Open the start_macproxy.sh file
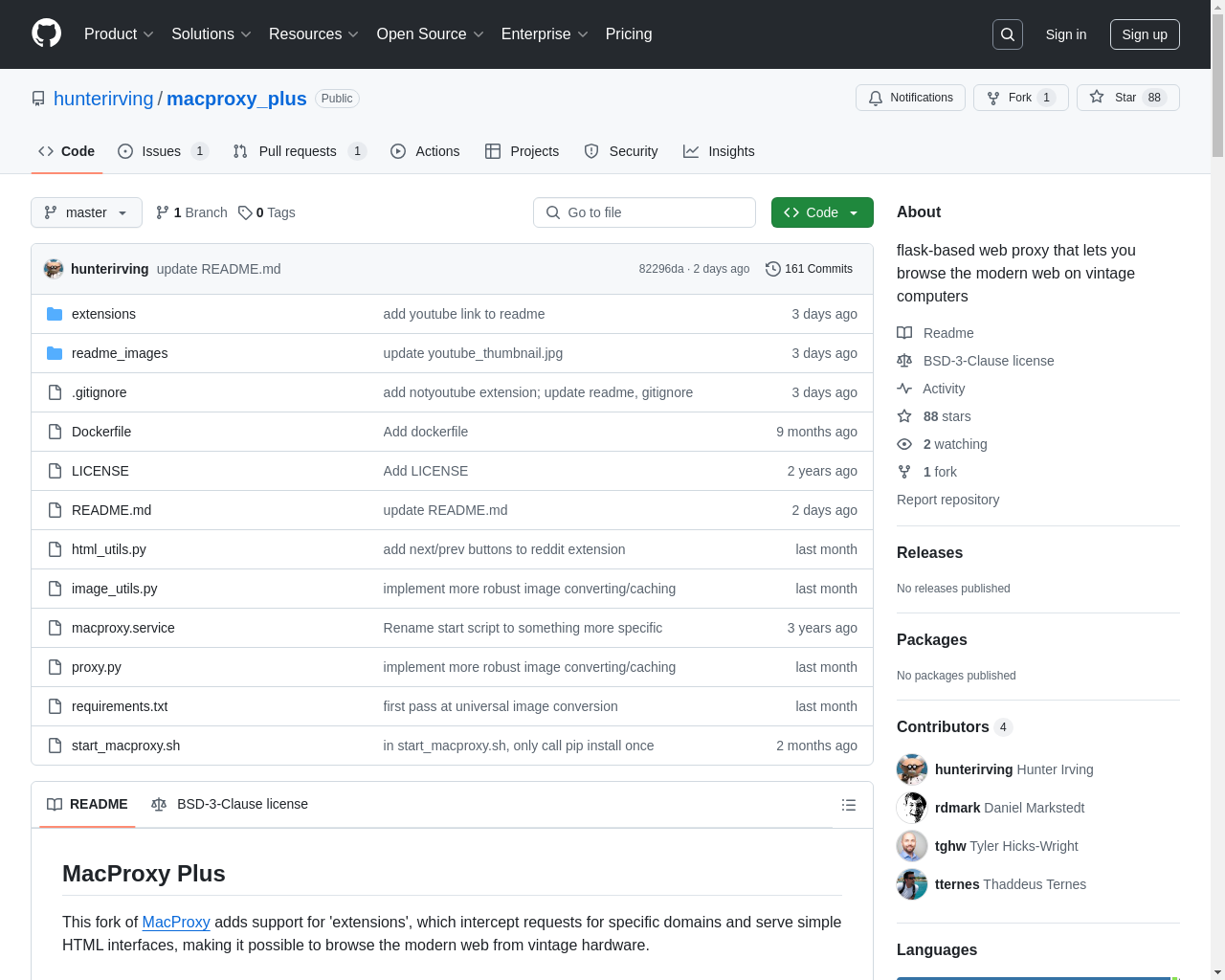The width and height of the screenshot is (1225, 980). [x=125, y=746]
